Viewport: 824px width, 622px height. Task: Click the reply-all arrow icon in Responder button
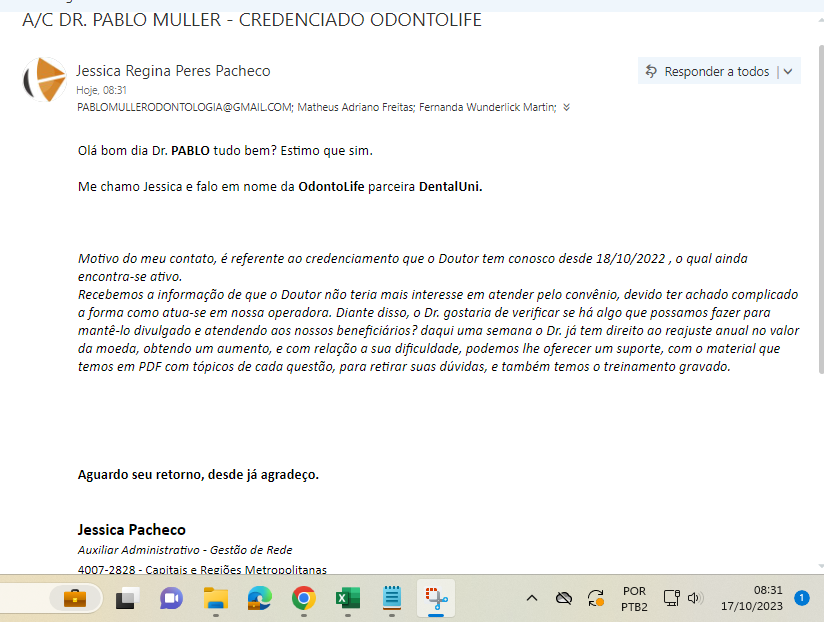tap(651, 71)
